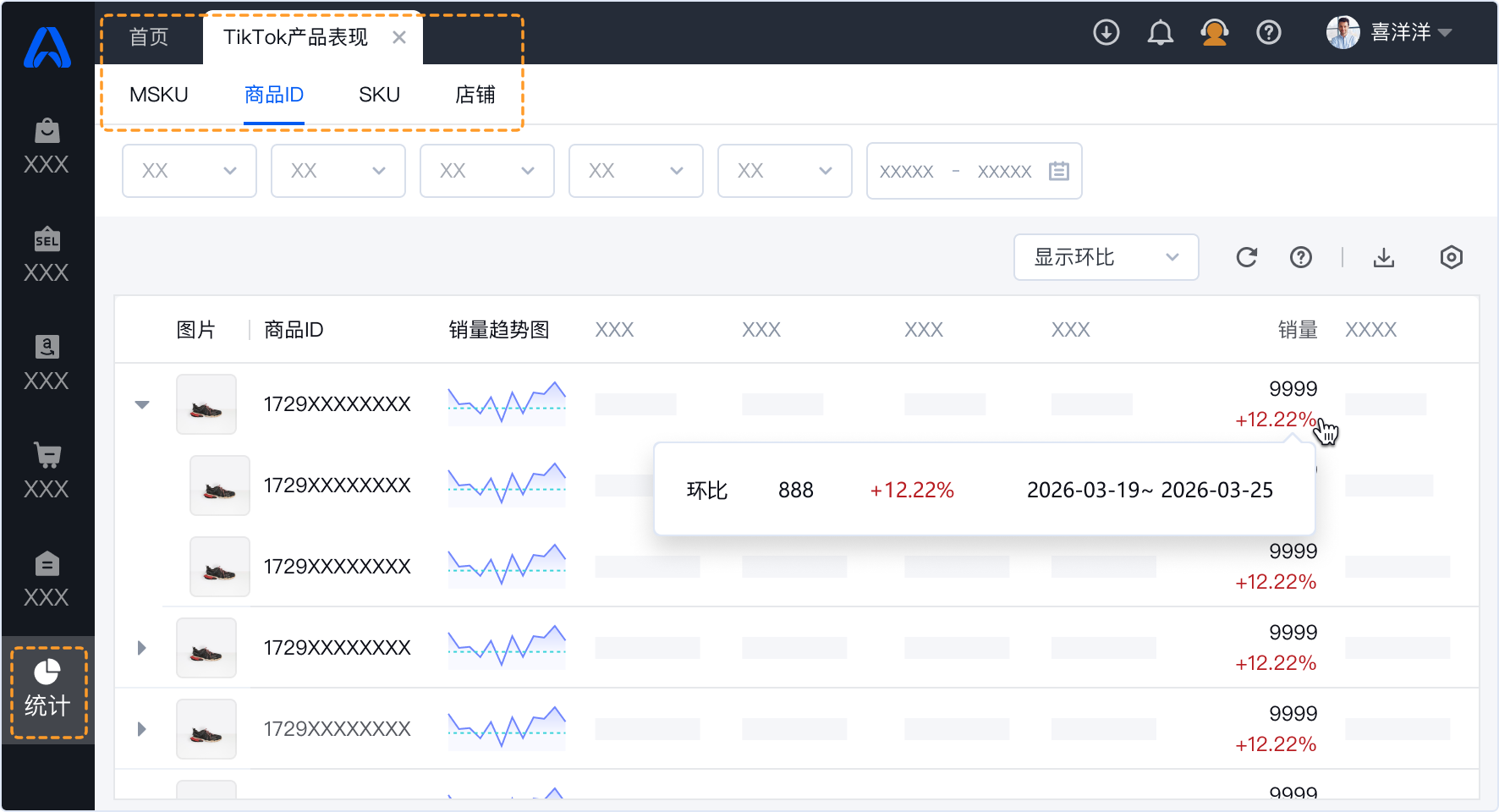Image resolution: width=1499 pixels, height=812 pixels.
Task: Expand the fifth product row
Action: [x=142, y=729]
